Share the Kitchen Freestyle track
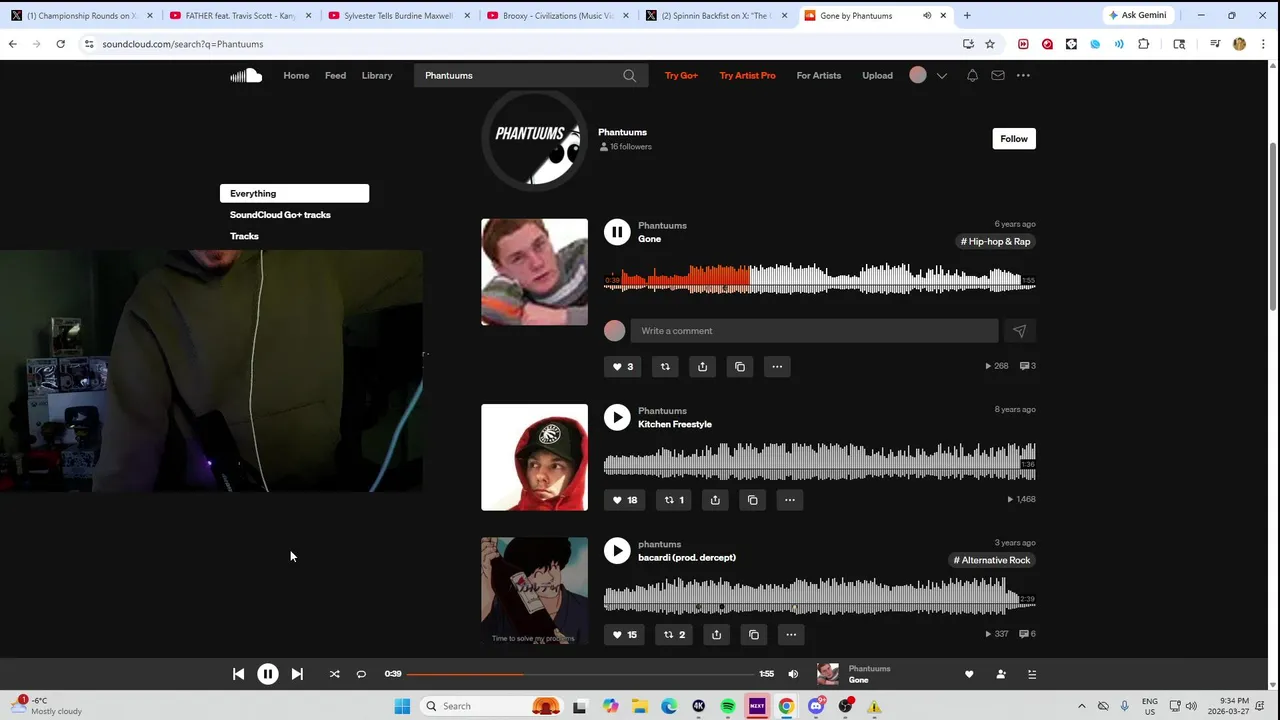The height and width of the screenshot is (720, 1280). (x=715, y=500)
